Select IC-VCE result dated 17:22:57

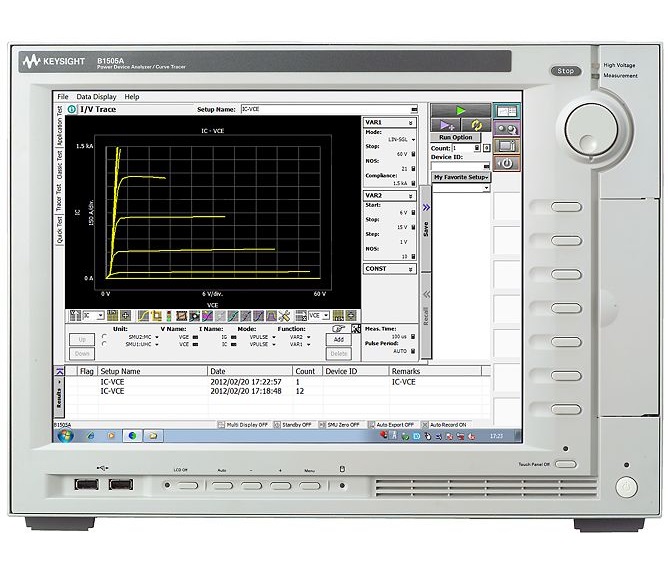[x=273, y=382]
